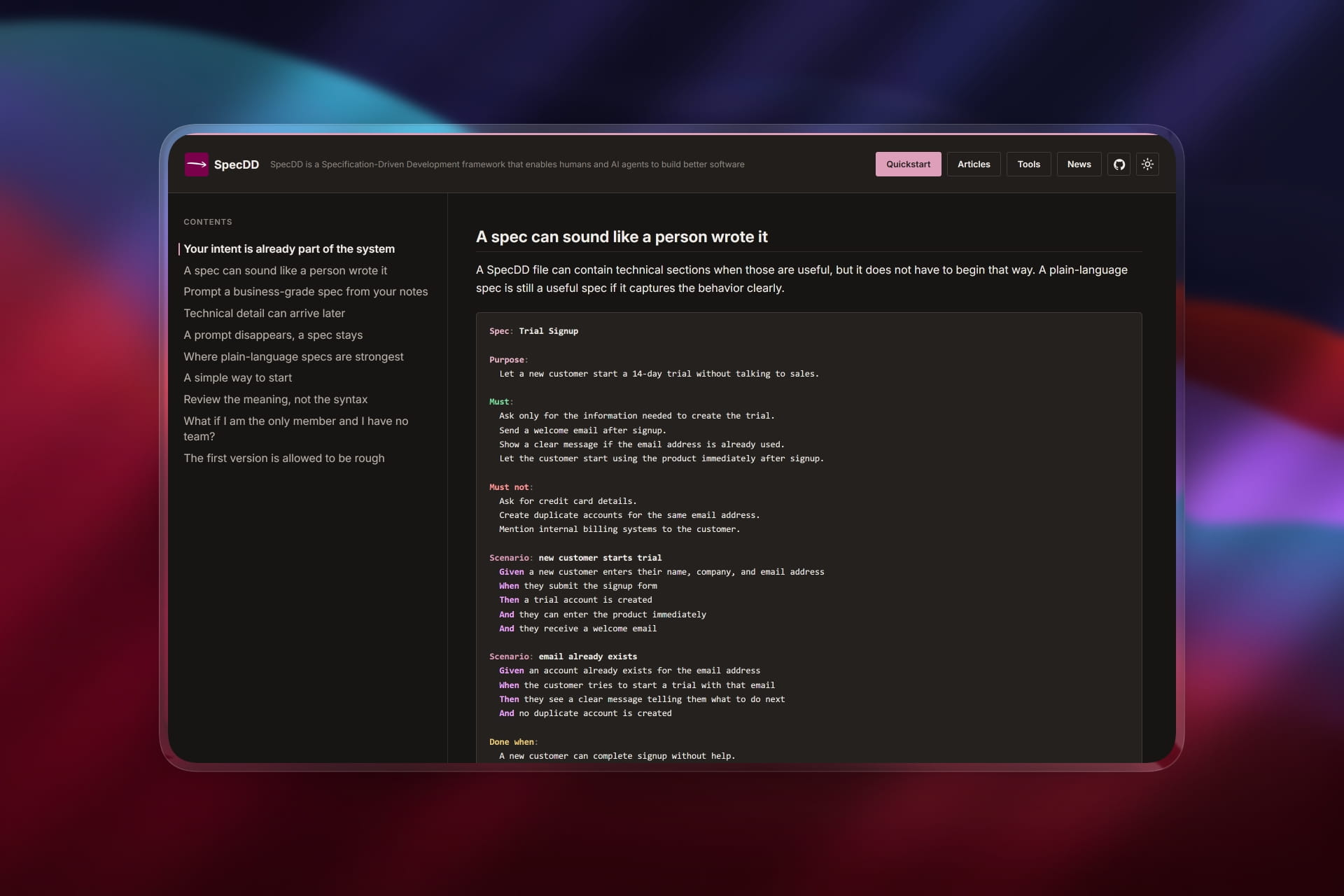Click the green 'Must:' keyword
This screenshot has width=1344, height=896.
500,402
